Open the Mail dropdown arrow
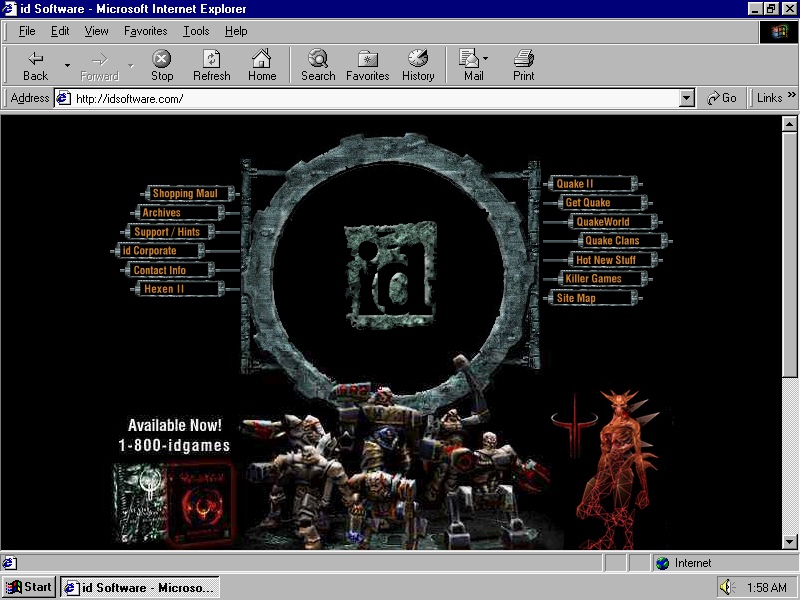 [485, 58]
